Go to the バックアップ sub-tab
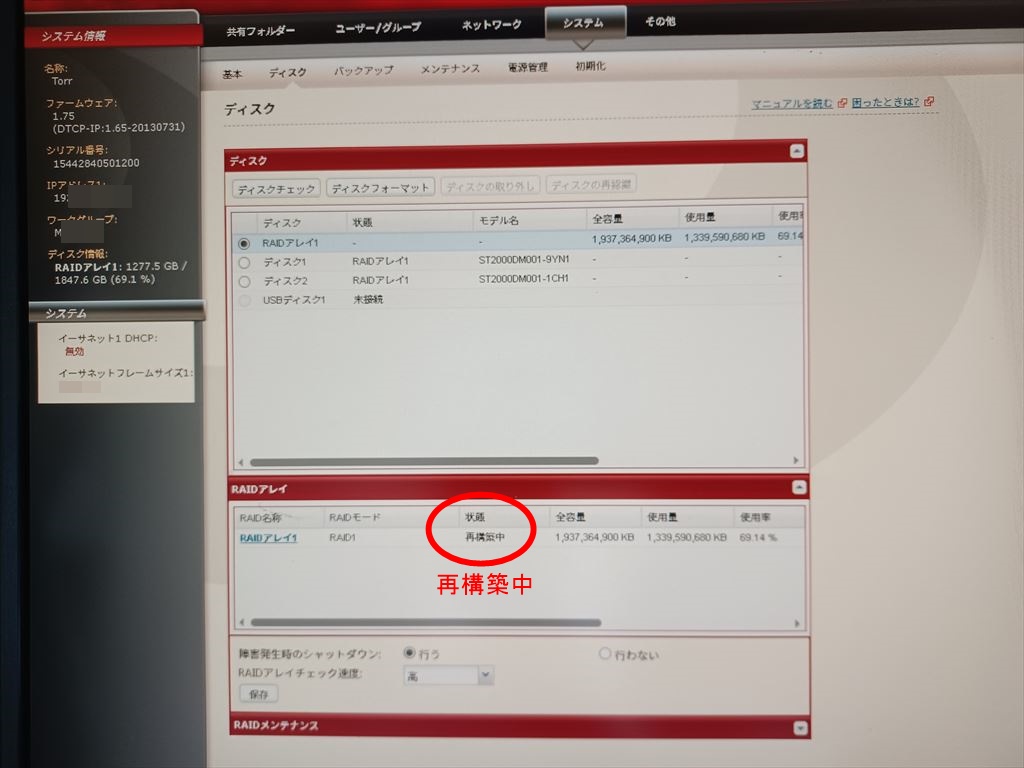The image size is (1024, 768). click(363, 71)
